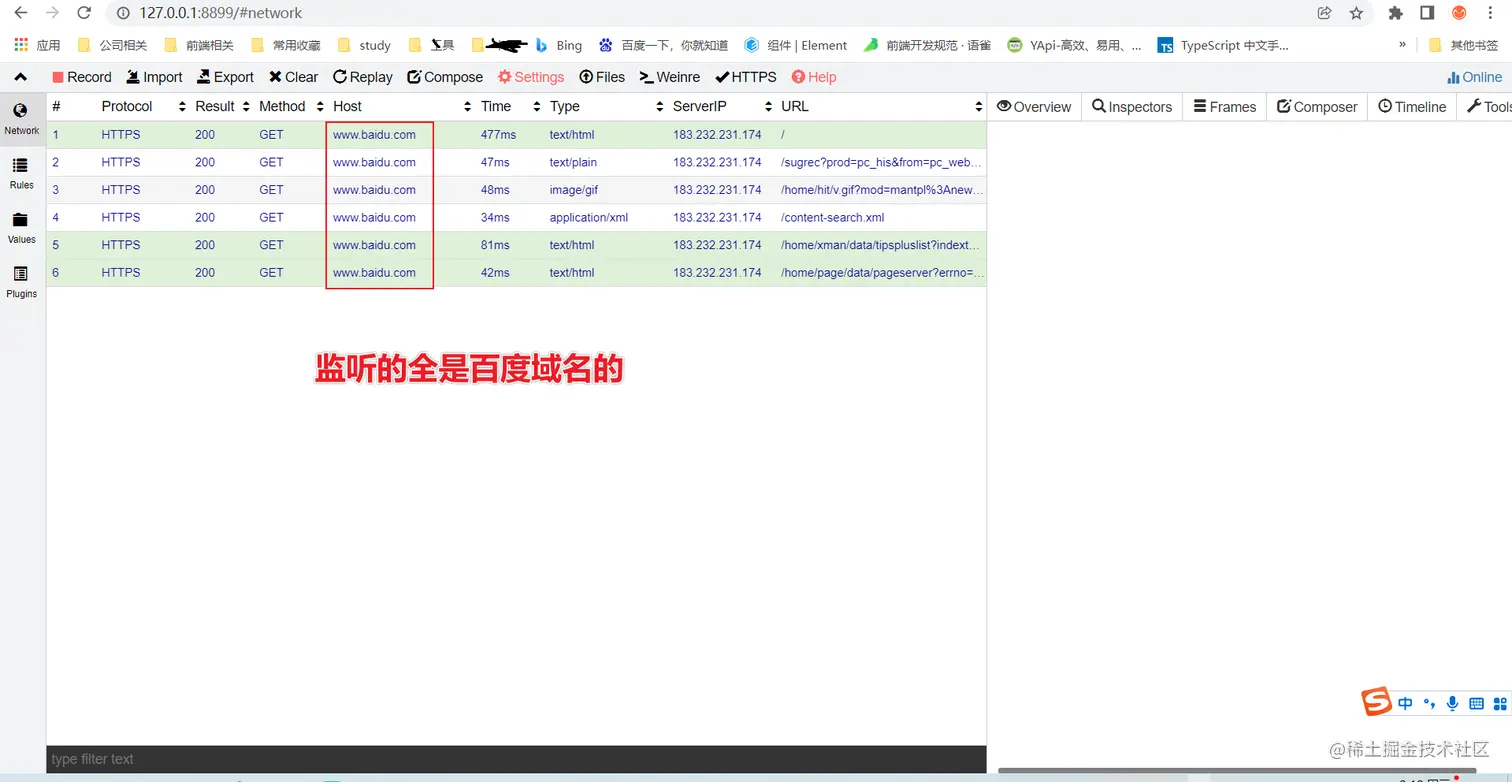This screenshot has height=782, width=1512.
Task: Open the 公司相关 bookmark folder
Action: pyautogui.click(x=112, y=45)
